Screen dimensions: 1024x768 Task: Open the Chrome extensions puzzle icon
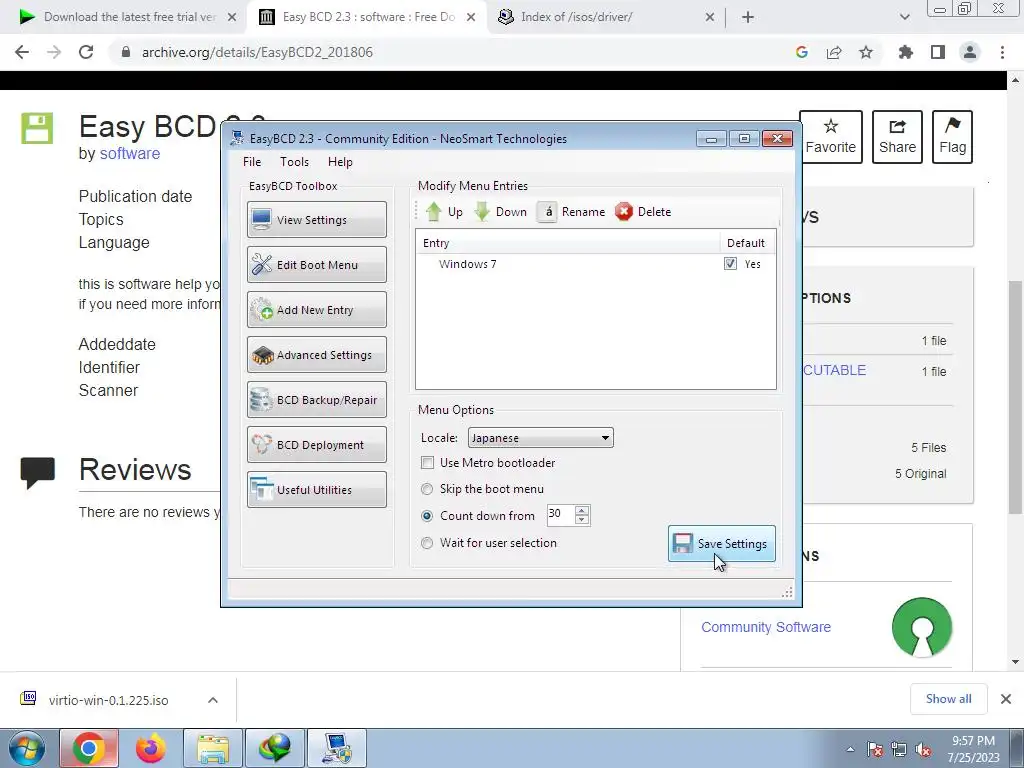906,52
